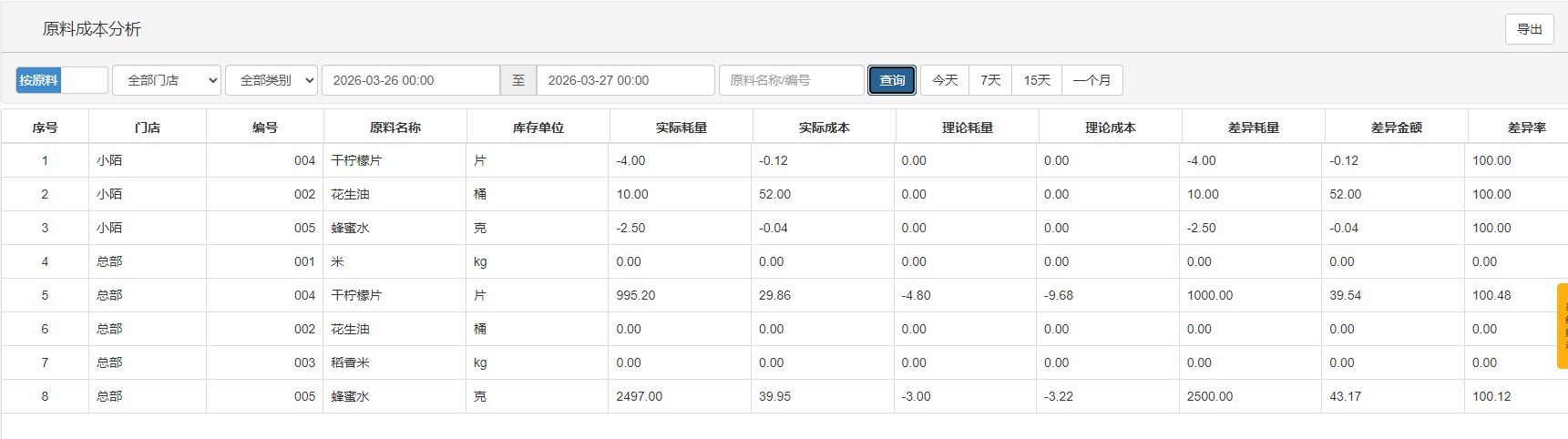Image resolution: width=1568 pixels, height=439 pixels.
Task: Select row 8 蜂蜜水 of 总部
Action: tap(350, 396)
